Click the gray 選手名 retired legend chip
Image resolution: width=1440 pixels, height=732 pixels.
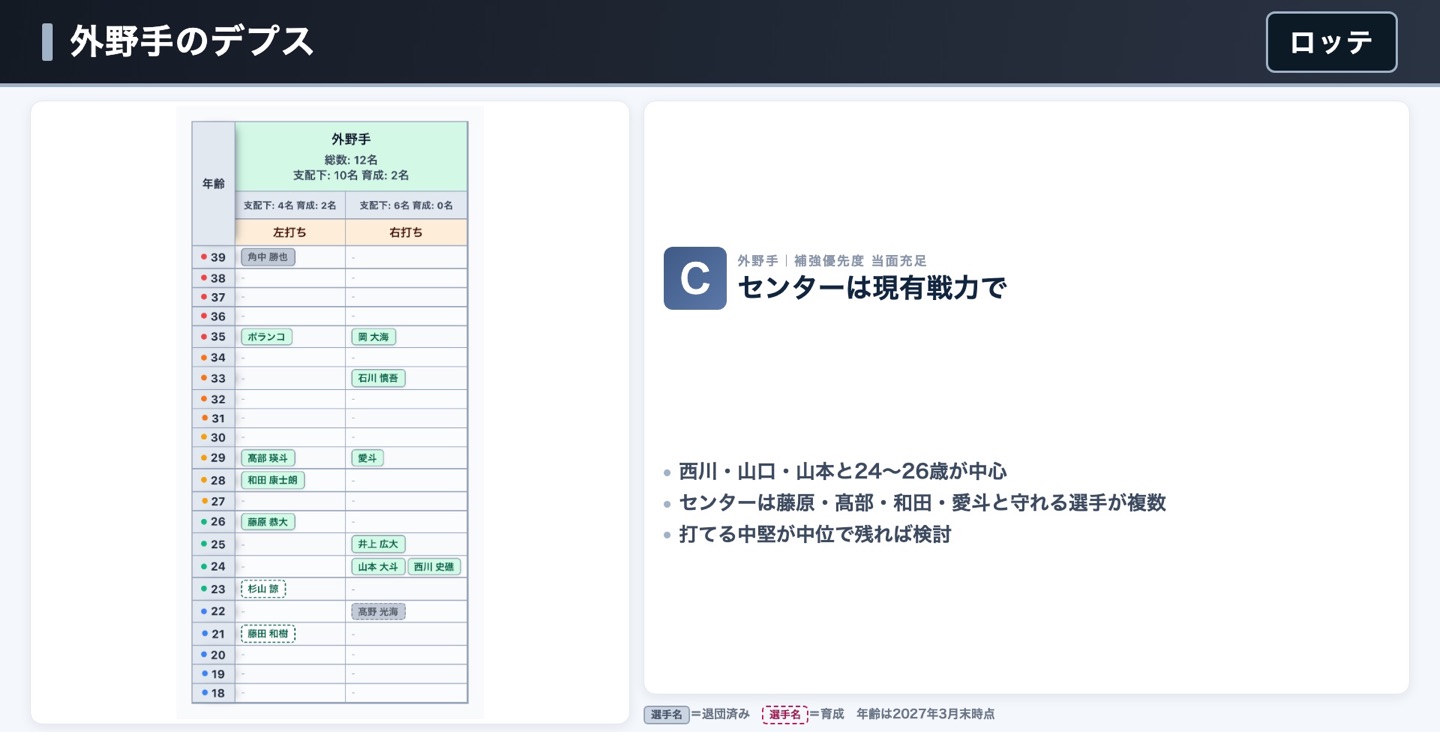(x=666, y=714)
